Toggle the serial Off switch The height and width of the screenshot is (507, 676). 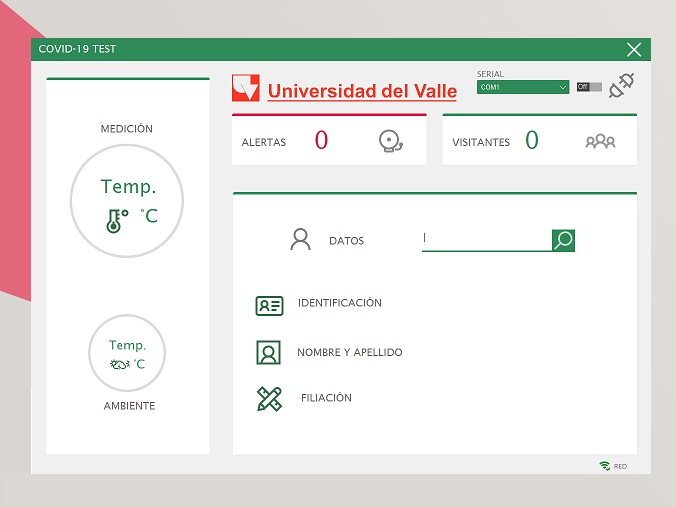tap(589, 87)
